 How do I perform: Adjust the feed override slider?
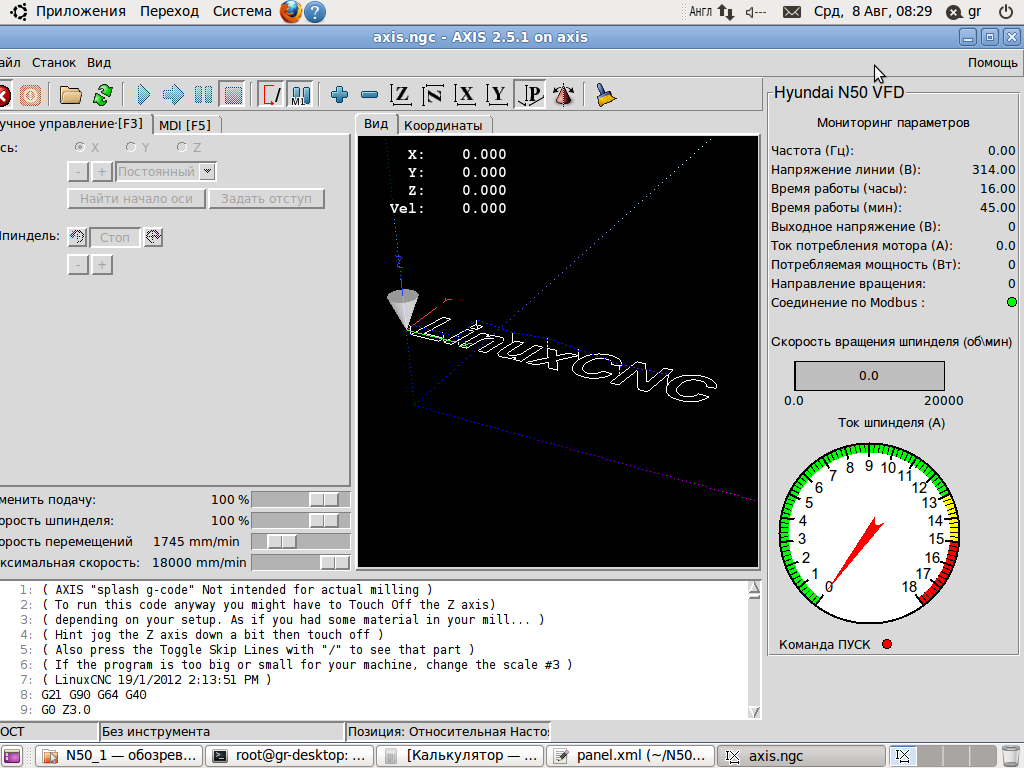[x=323, y=499]
